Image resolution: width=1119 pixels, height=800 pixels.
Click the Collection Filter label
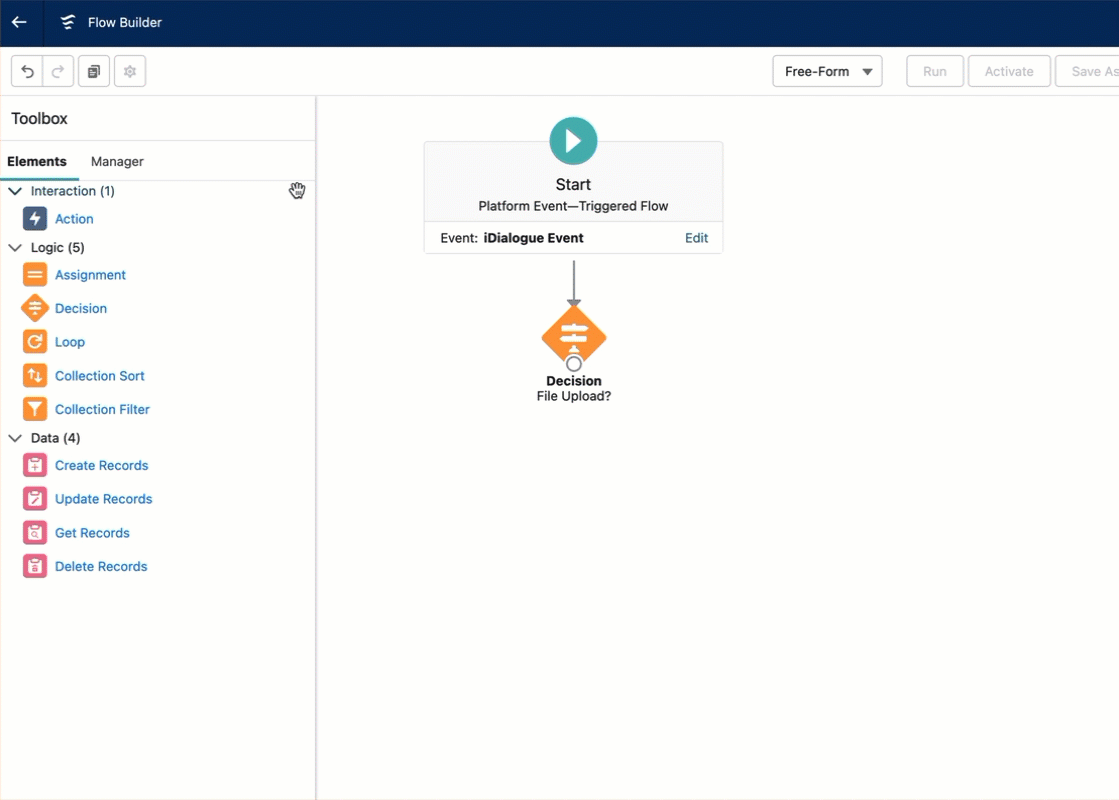[102, 409]
